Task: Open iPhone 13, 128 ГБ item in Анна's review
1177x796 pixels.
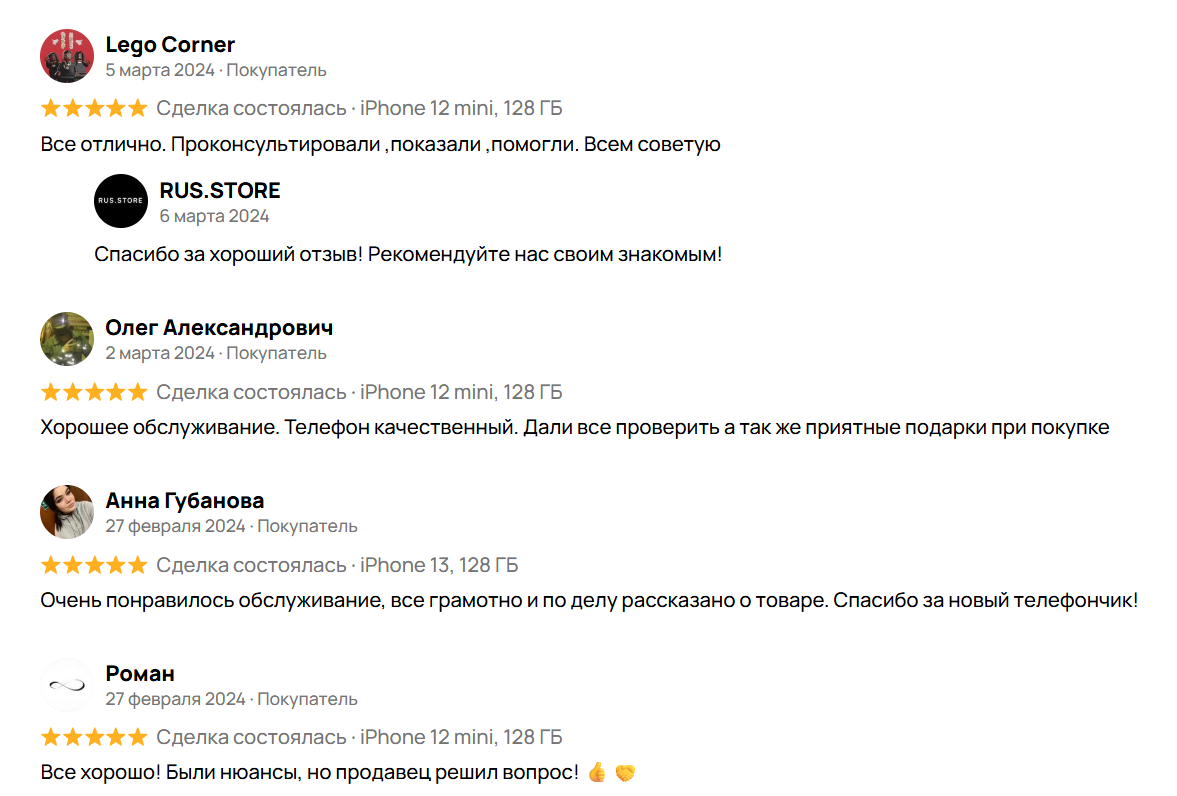Action: click(x=439, y=565)
